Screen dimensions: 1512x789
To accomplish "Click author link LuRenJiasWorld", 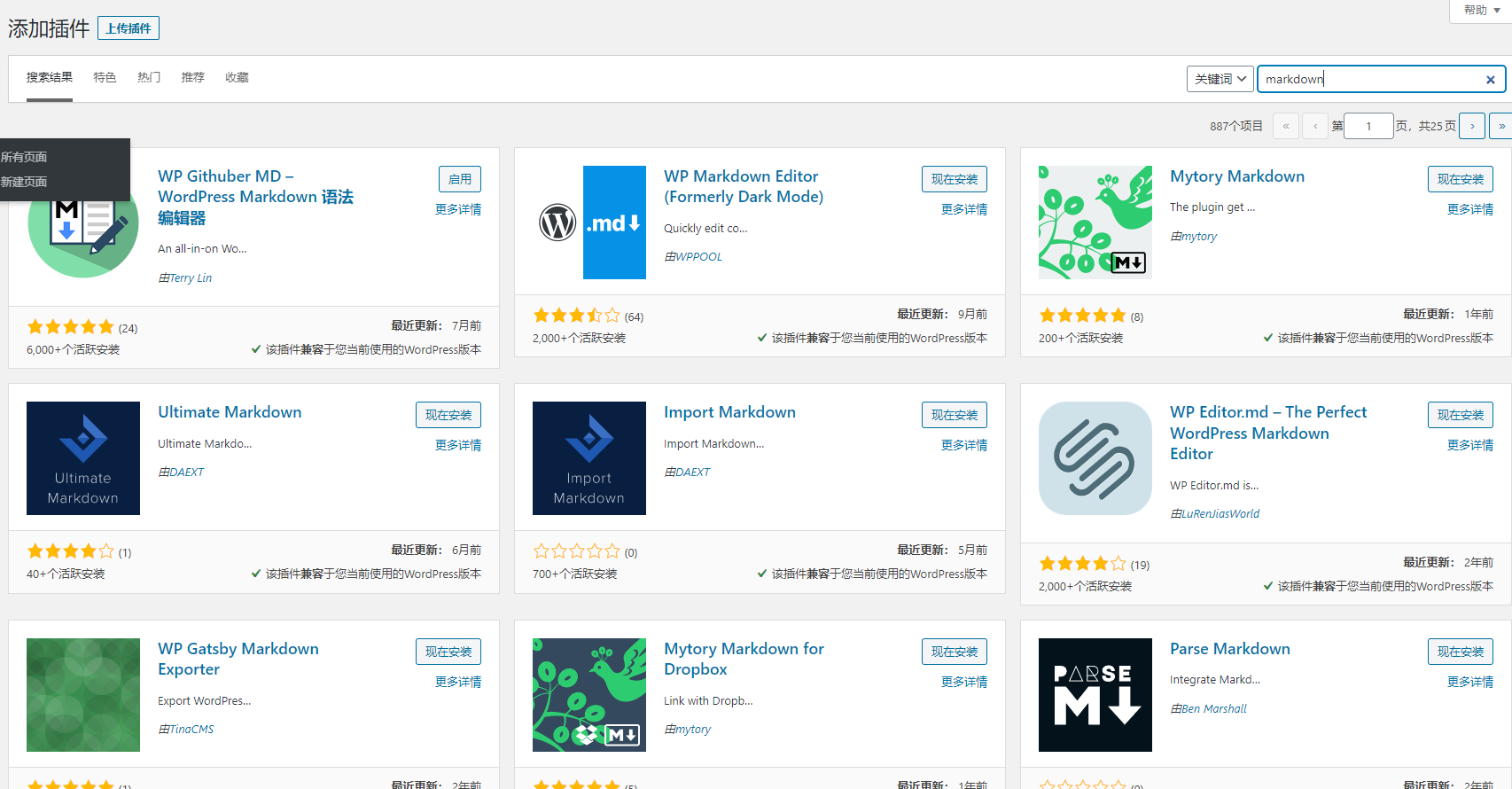I will click(1220, 514).
